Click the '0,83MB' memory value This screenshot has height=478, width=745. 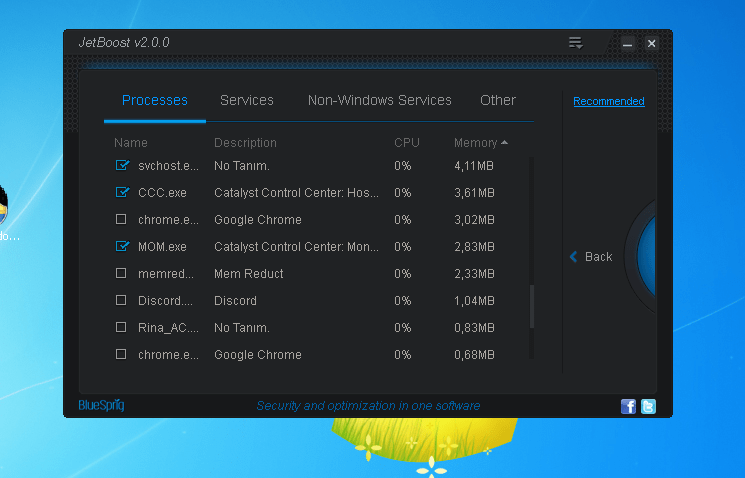click(x=474, y=328)
